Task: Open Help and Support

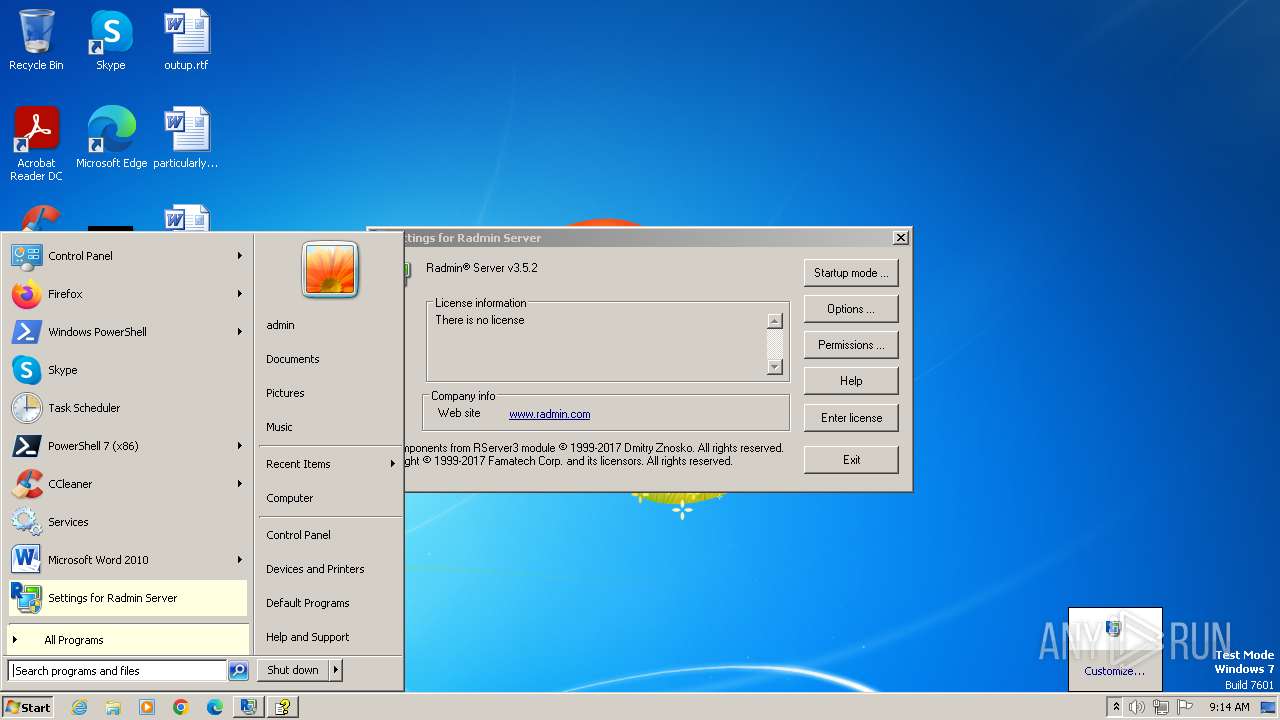Action: (x=308, y=637)
